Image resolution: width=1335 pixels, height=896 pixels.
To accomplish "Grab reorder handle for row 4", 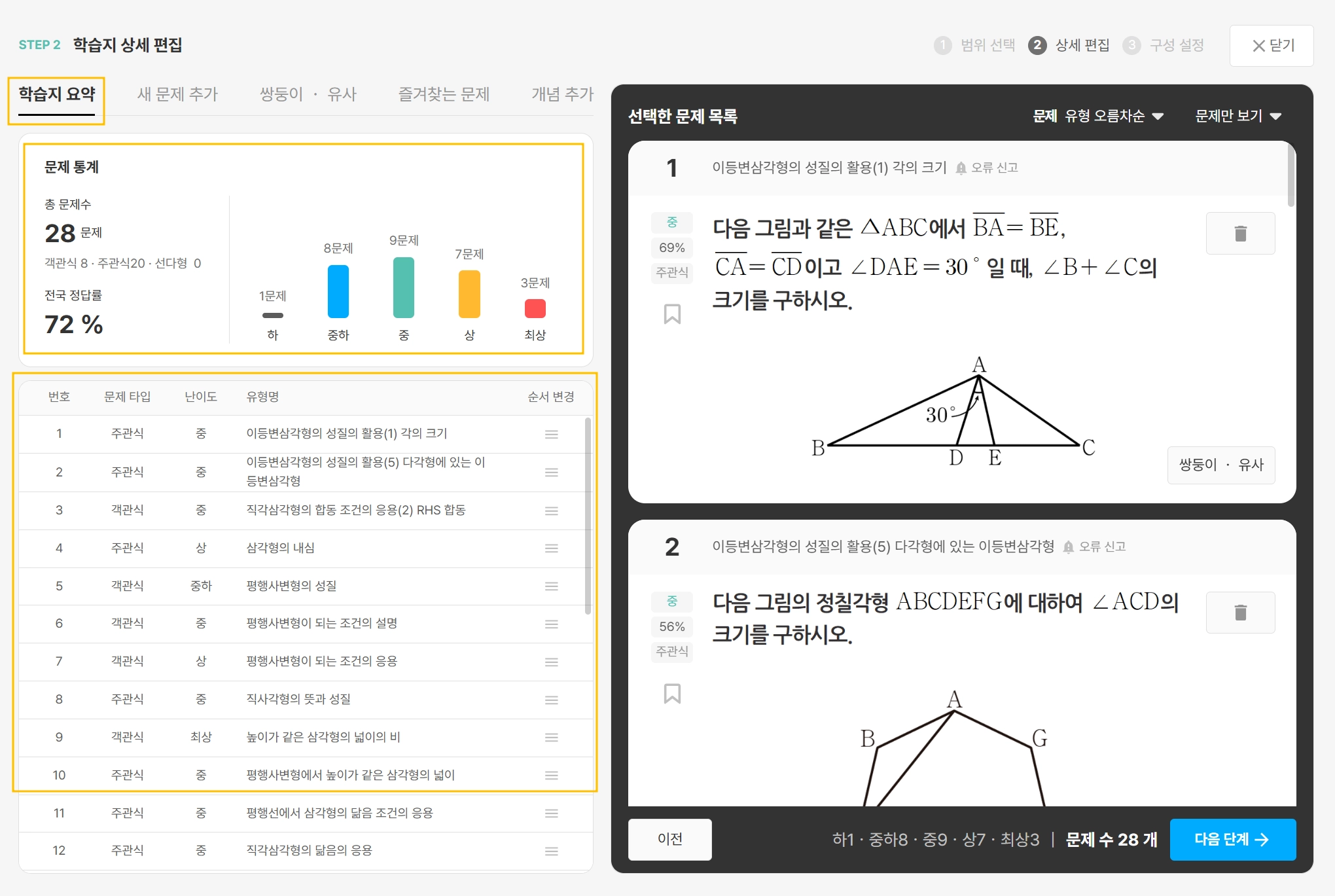I will coord(552,548).
